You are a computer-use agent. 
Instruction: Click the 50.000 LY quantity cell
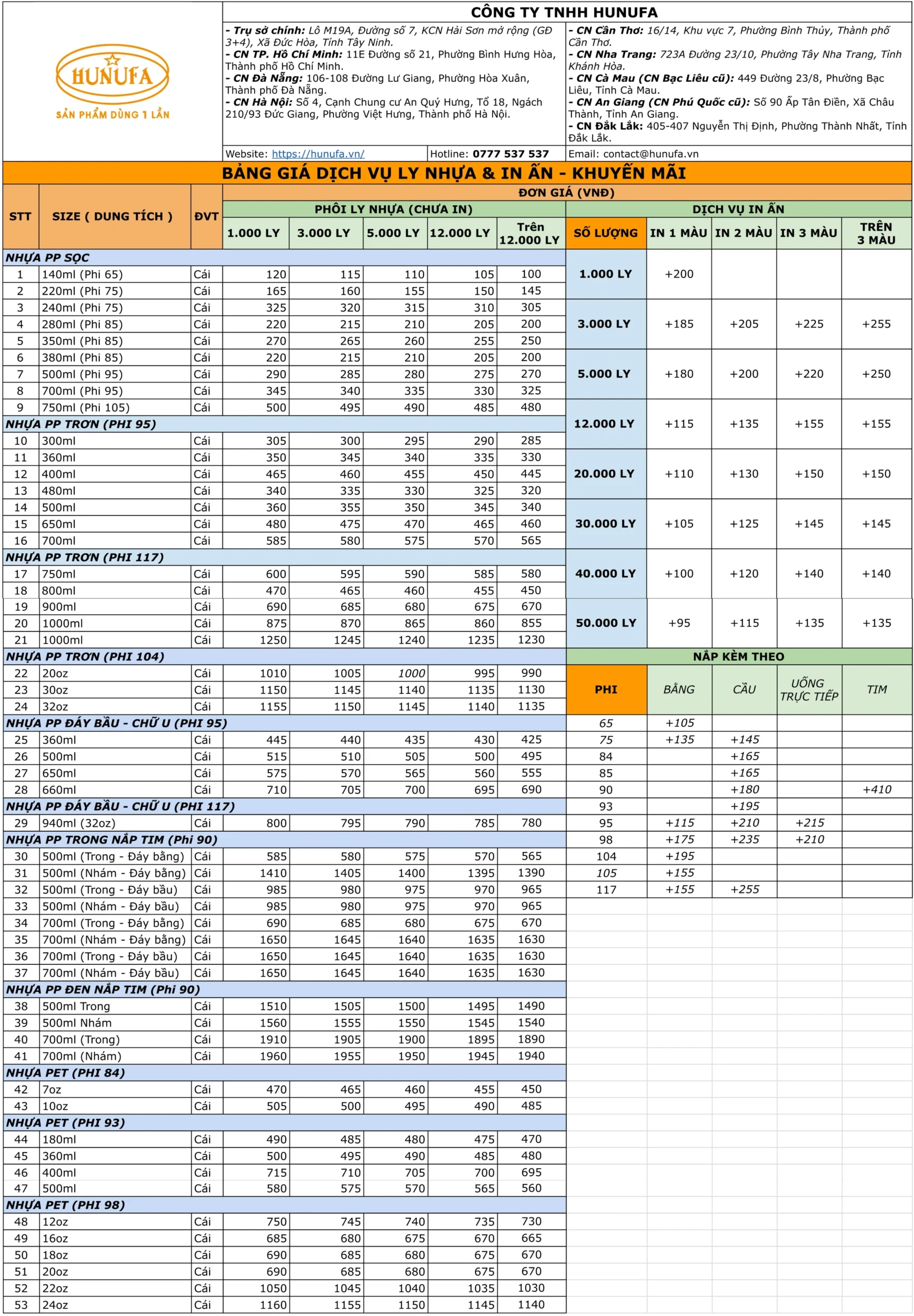coord(606,623)
